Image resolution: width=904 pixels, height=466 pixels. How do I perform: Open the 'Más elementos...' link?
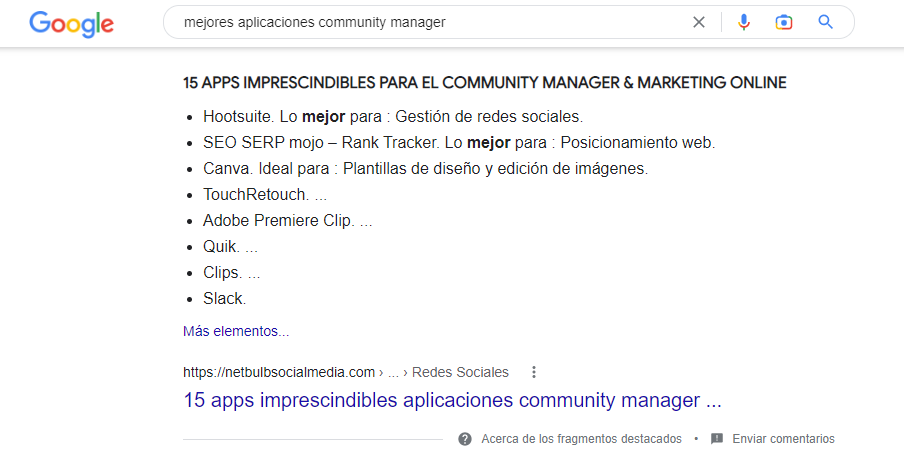(x=236, y=331)
